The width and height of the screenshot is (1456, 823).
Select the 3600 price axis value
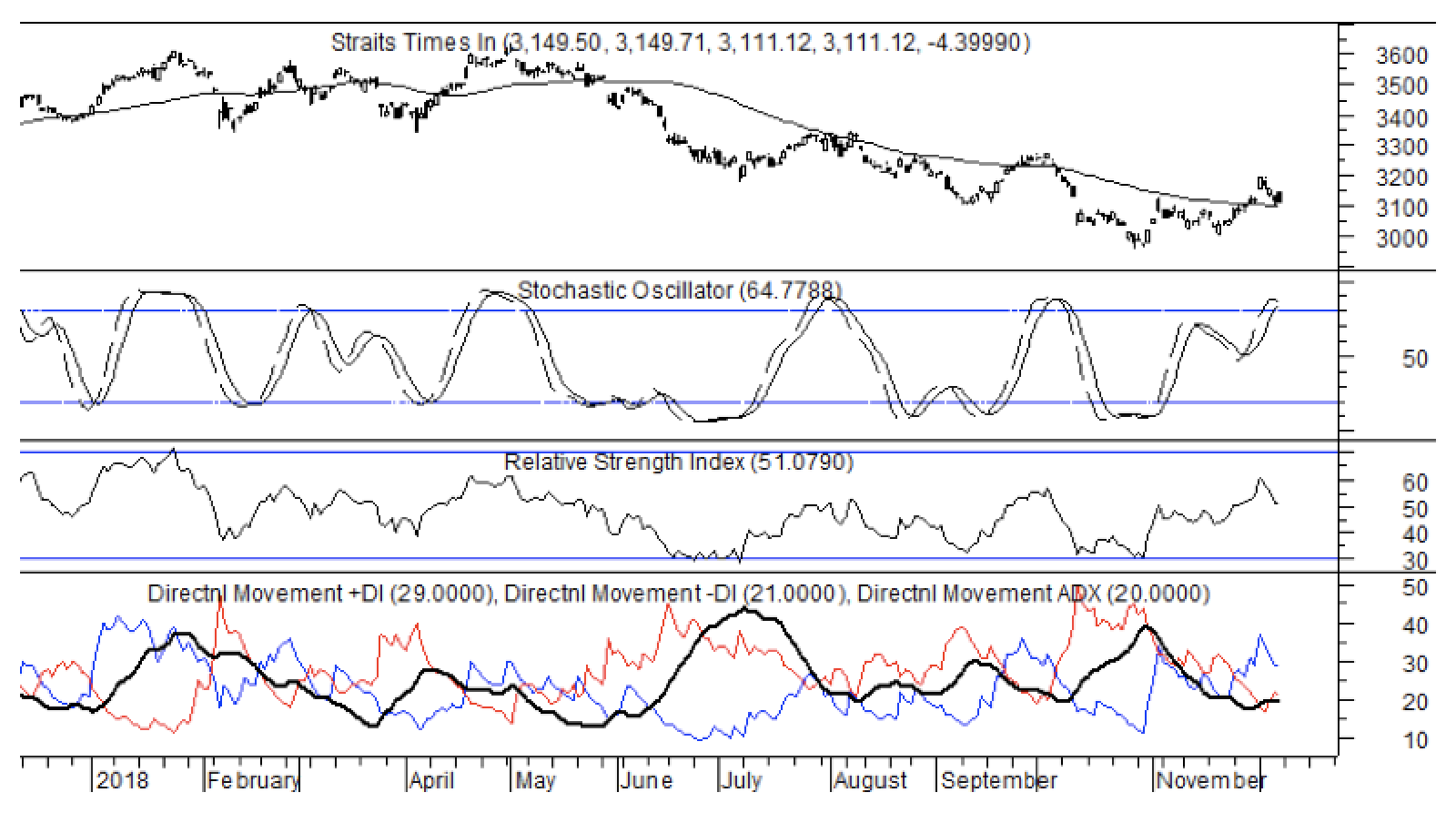pos(1401,56)
